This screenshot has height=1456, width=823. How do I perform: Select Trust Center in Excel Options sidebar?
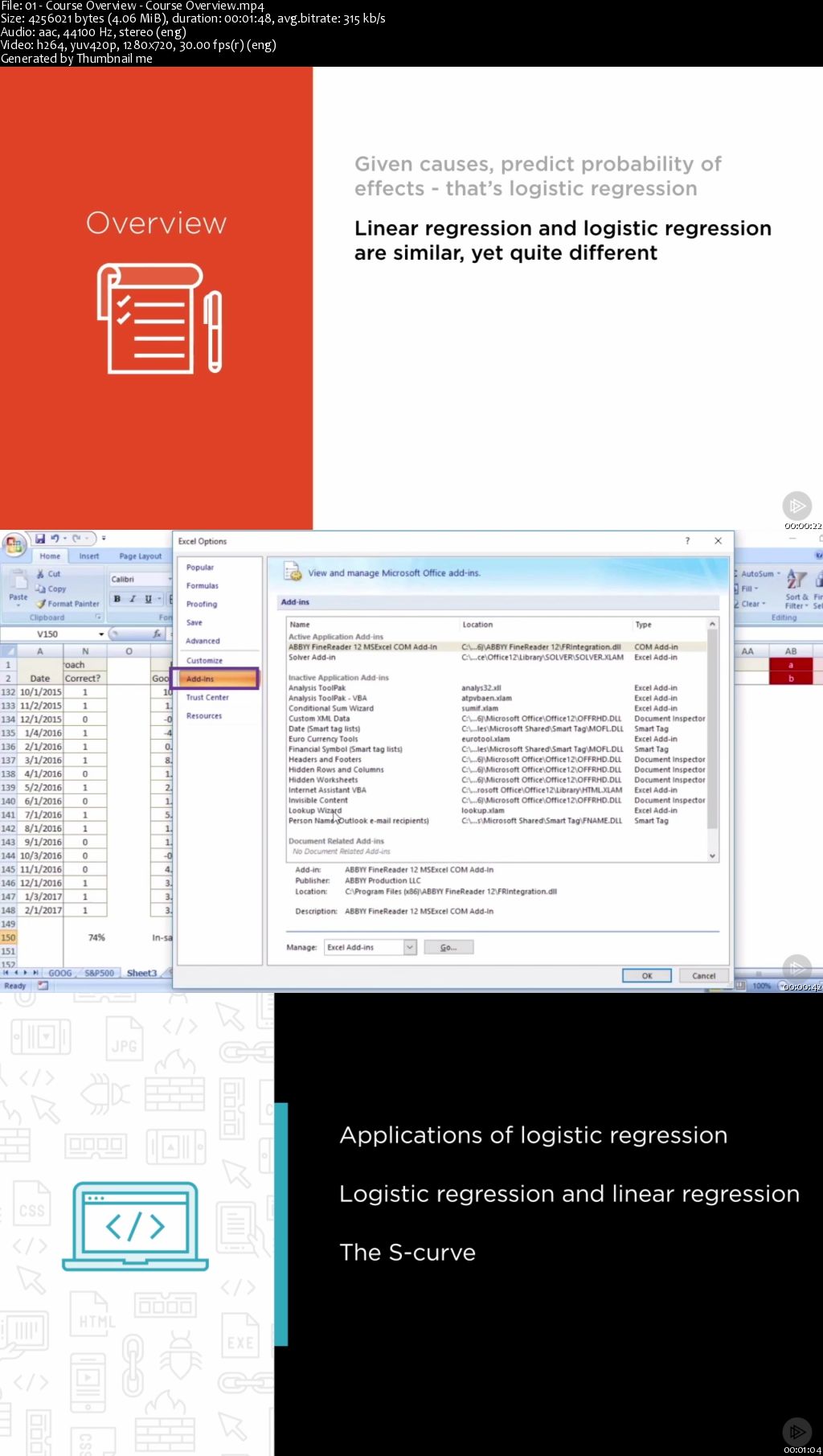207,698
